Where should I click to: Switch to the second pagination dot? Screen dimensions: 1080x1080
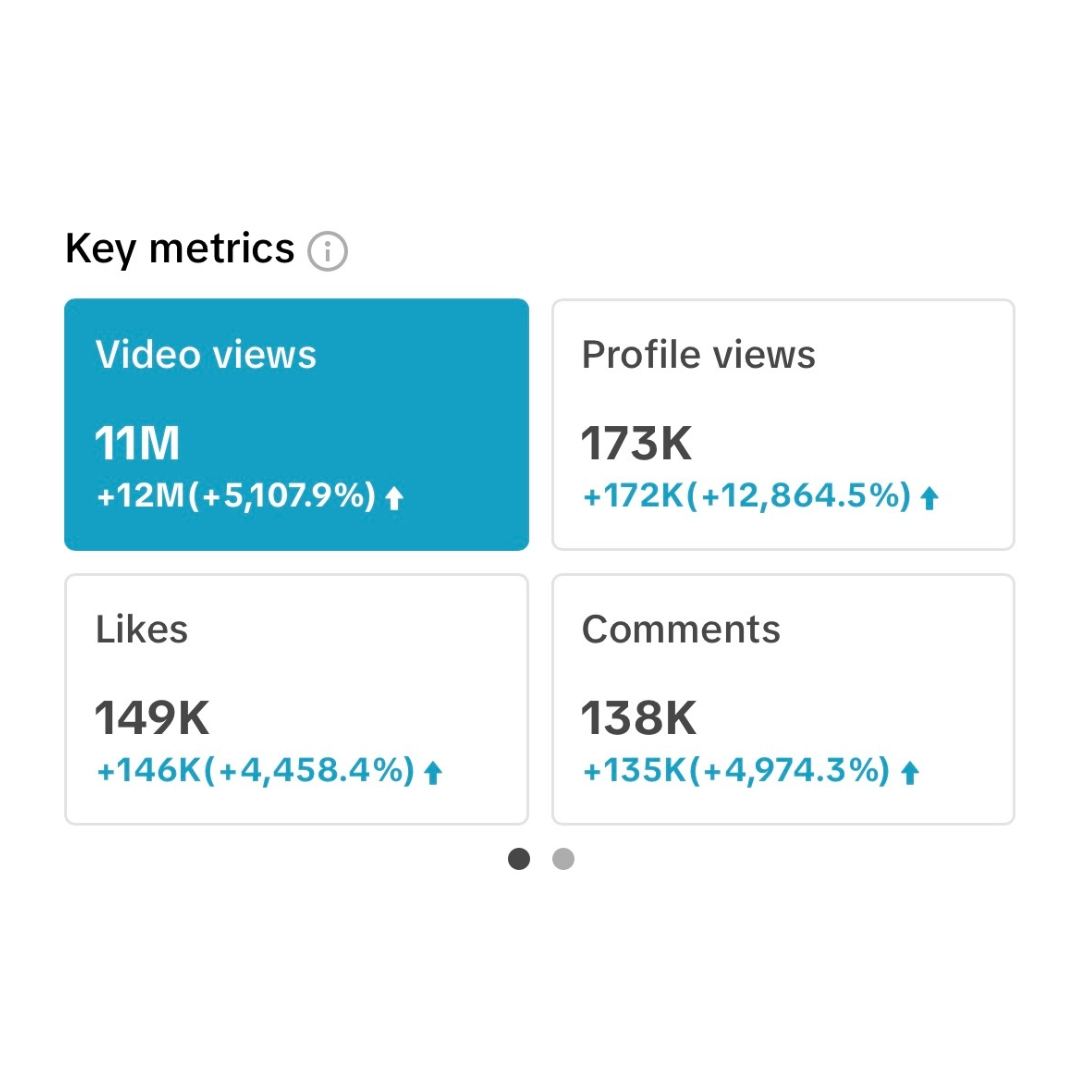pos(563,859)
